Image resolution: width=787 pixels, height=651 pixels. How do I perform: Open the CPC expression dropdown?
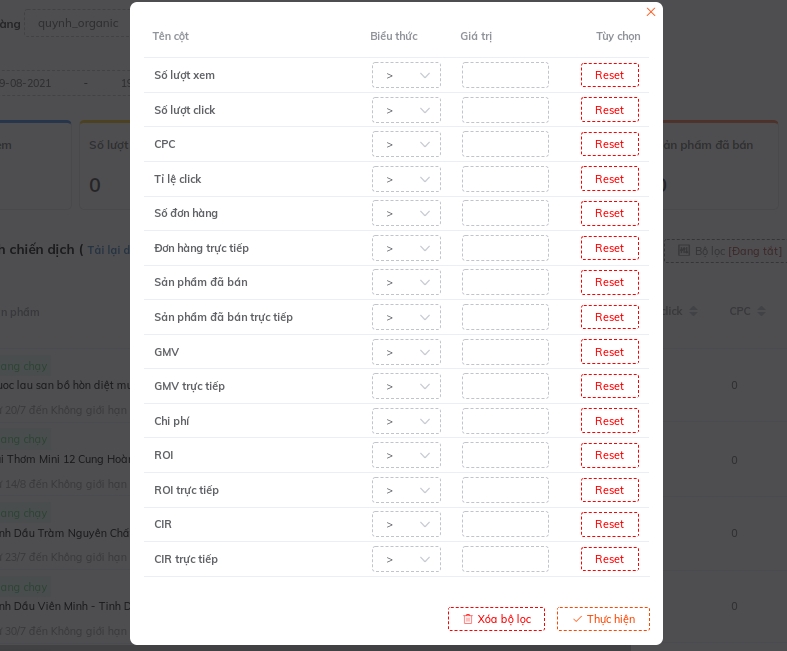pyautogui.click(x=406, y=144)
